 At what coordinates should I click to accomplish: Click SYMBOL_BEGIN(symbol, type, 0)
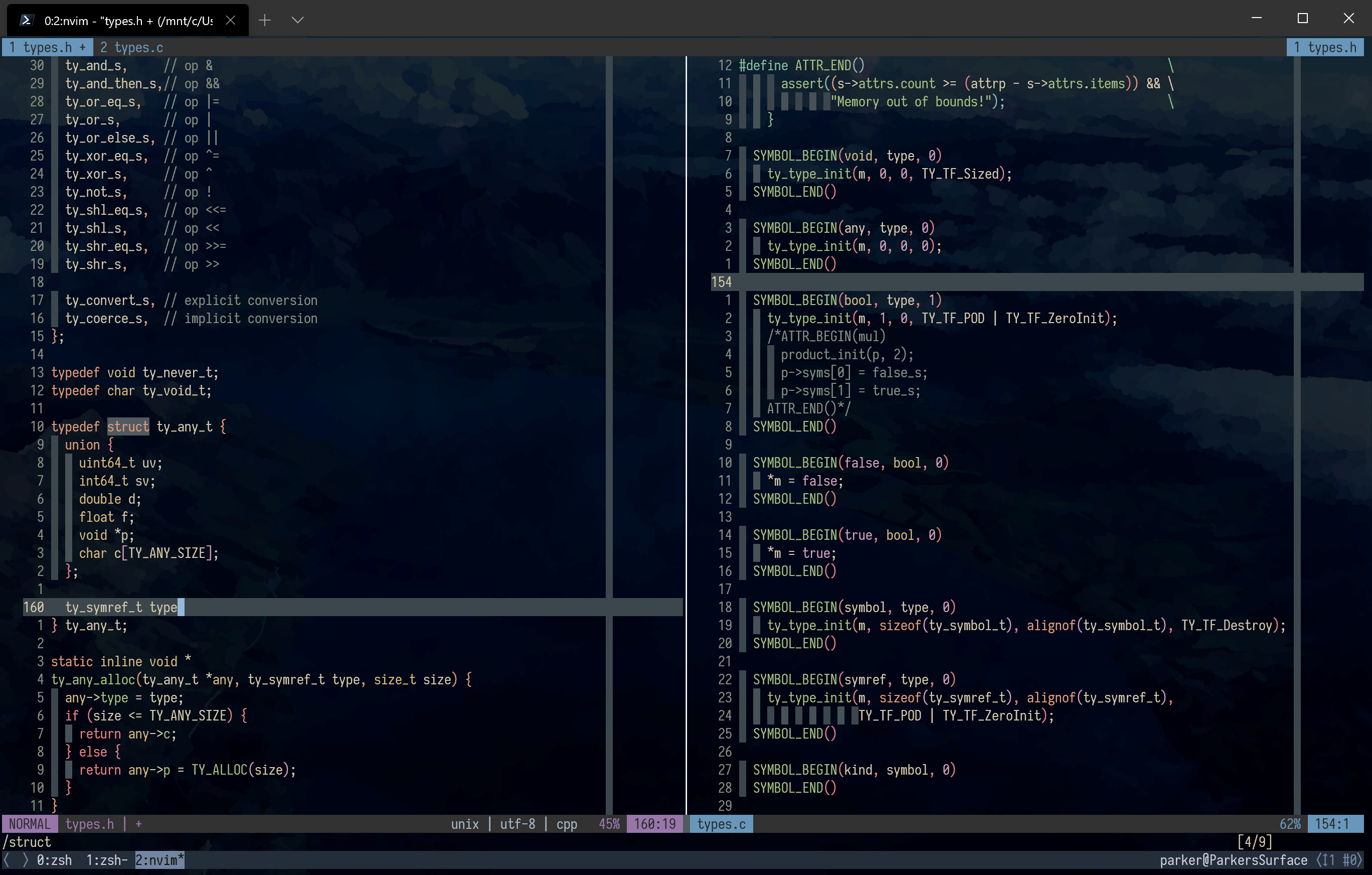[x=854, y=607]
